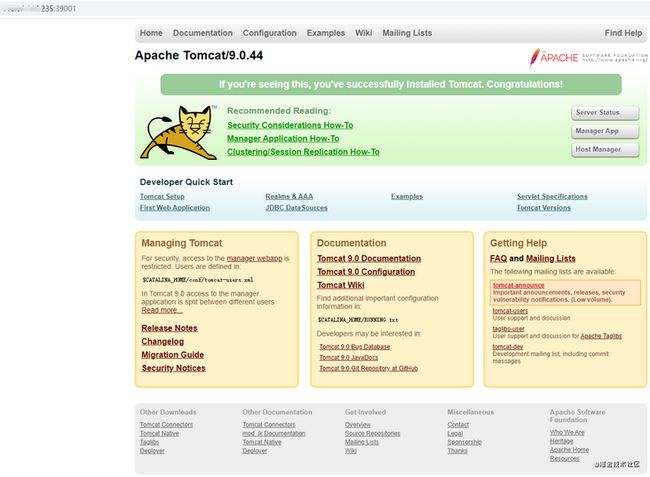Click the browser address bar showing port 39001
Viewport: 650px width, 477px height.
click(x=325, y=8)
